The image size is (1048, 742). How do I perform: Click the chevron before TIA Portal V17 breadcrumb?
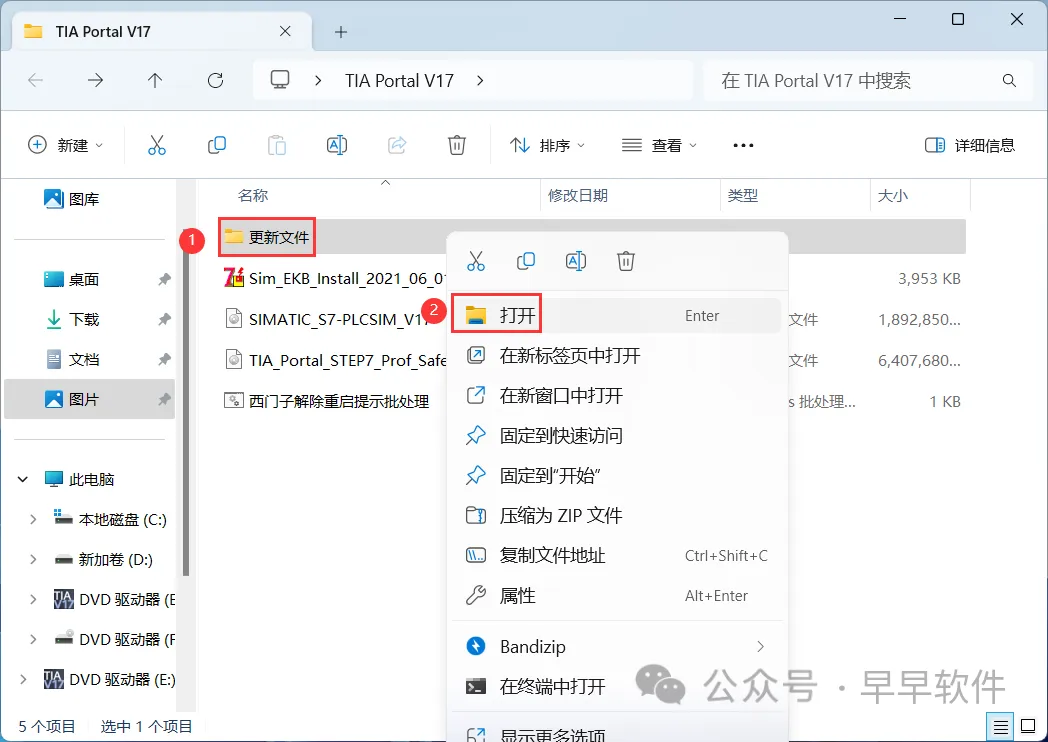pos(318,81)
